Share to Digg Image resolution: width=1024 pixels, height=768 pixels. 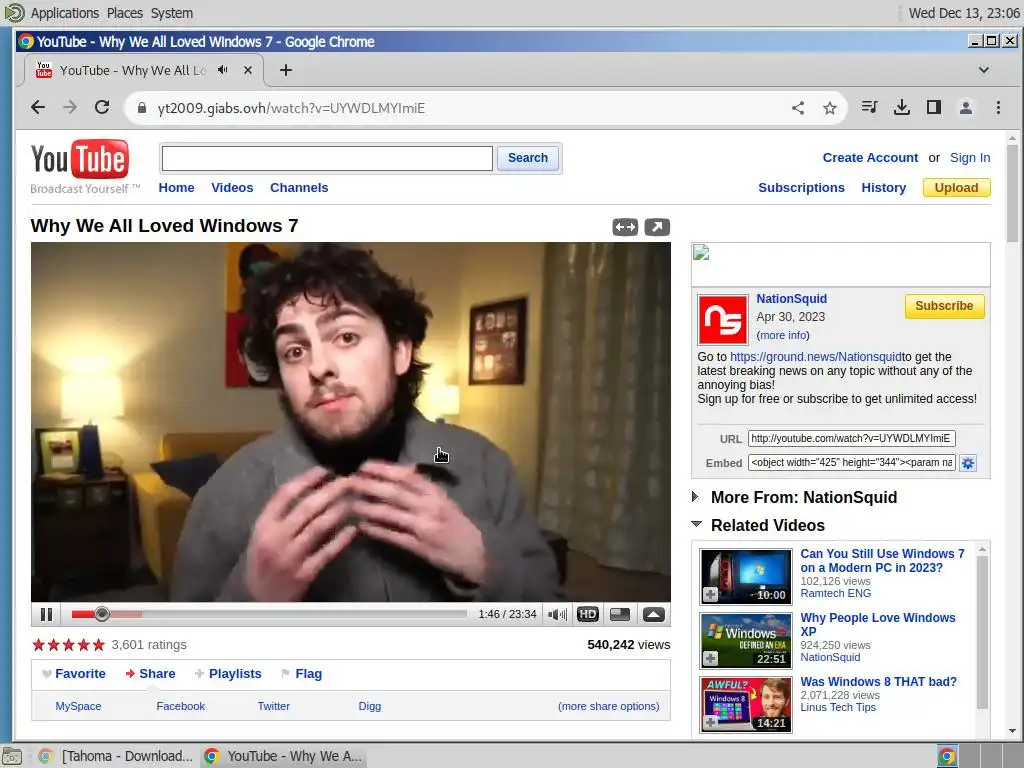[370, 706]
